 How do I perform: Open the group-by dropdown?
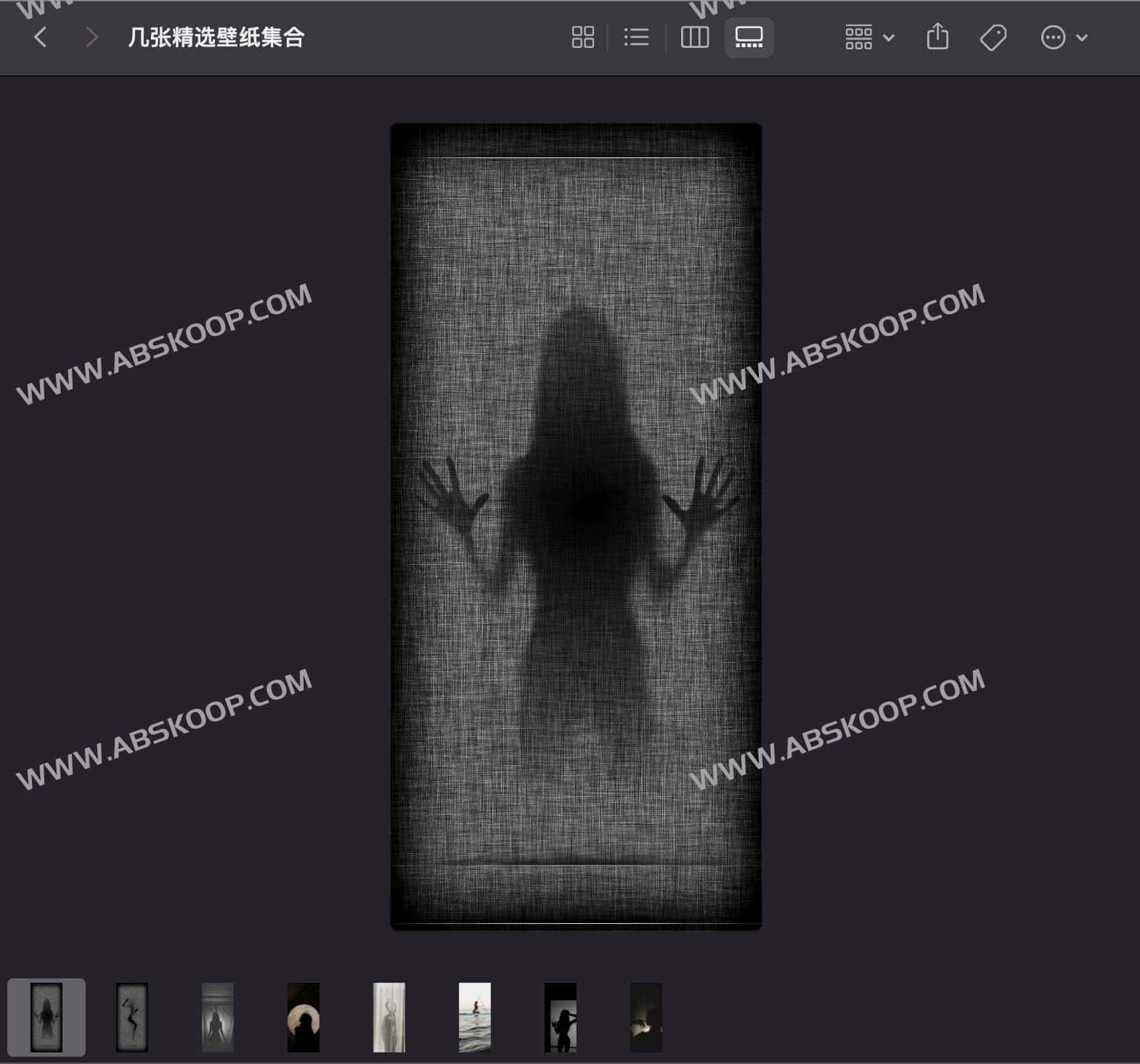869,37
